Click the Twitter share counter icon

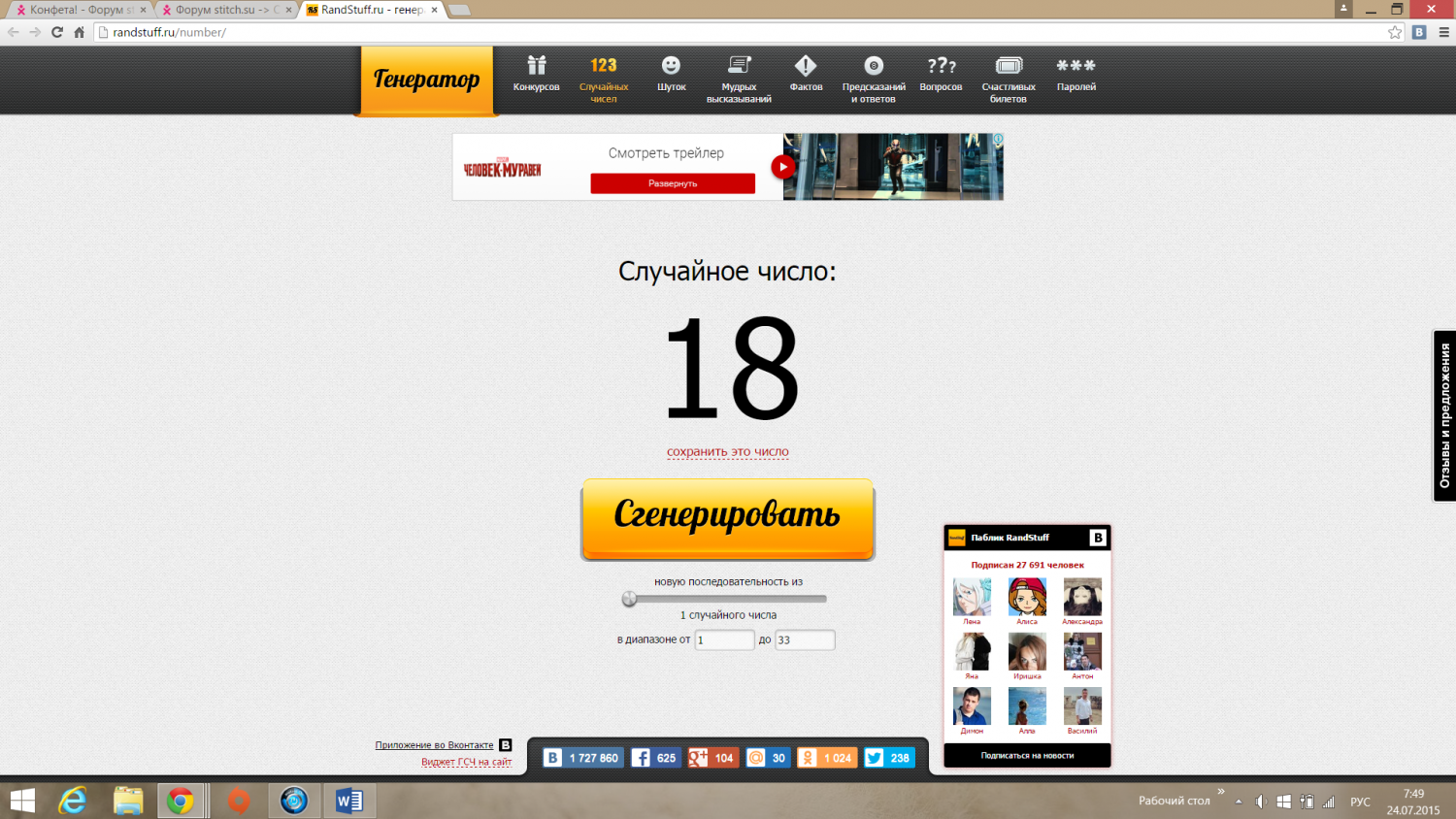pos(875,758)
